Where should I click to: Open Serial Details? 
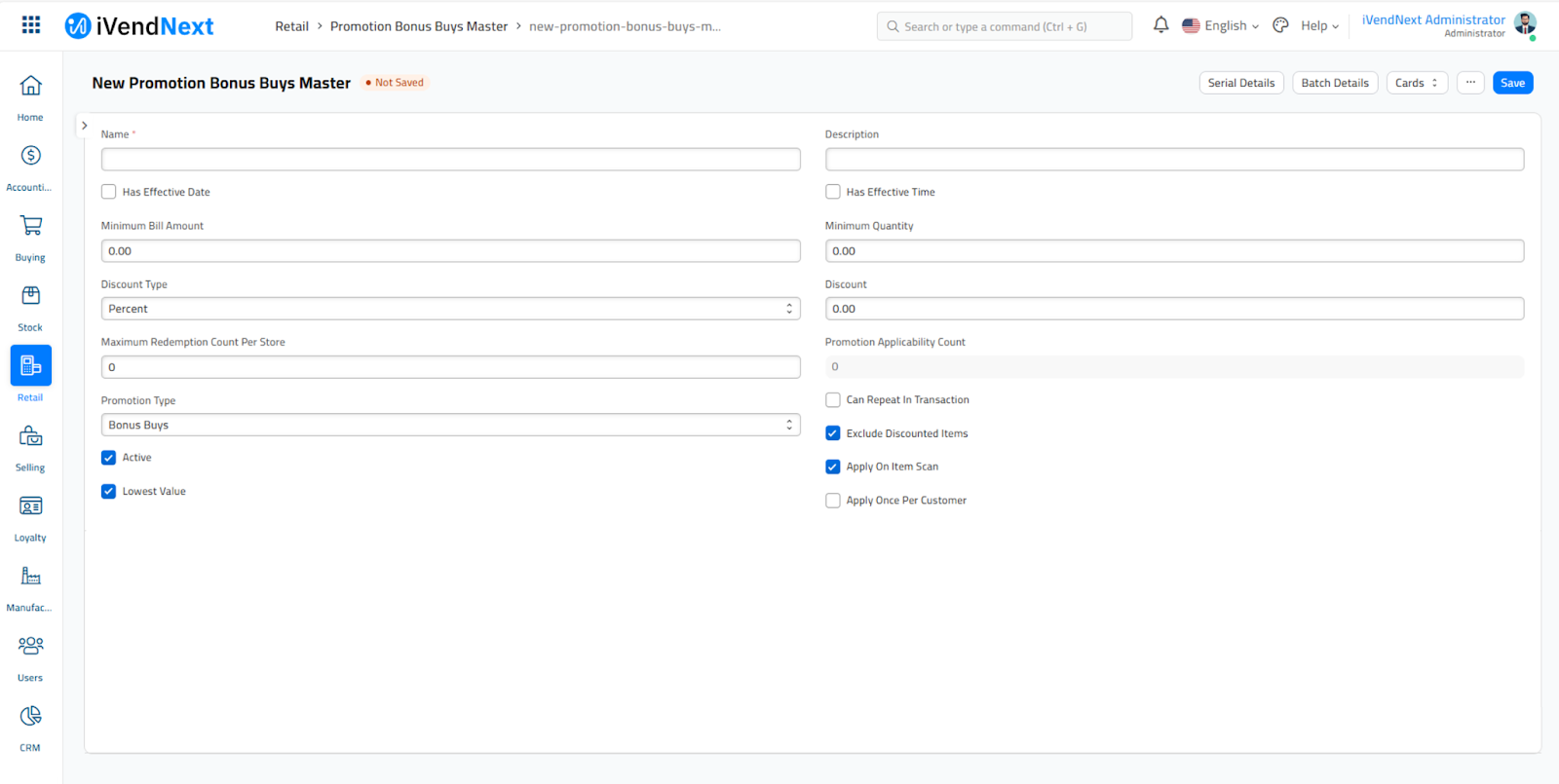point(1240,83)
